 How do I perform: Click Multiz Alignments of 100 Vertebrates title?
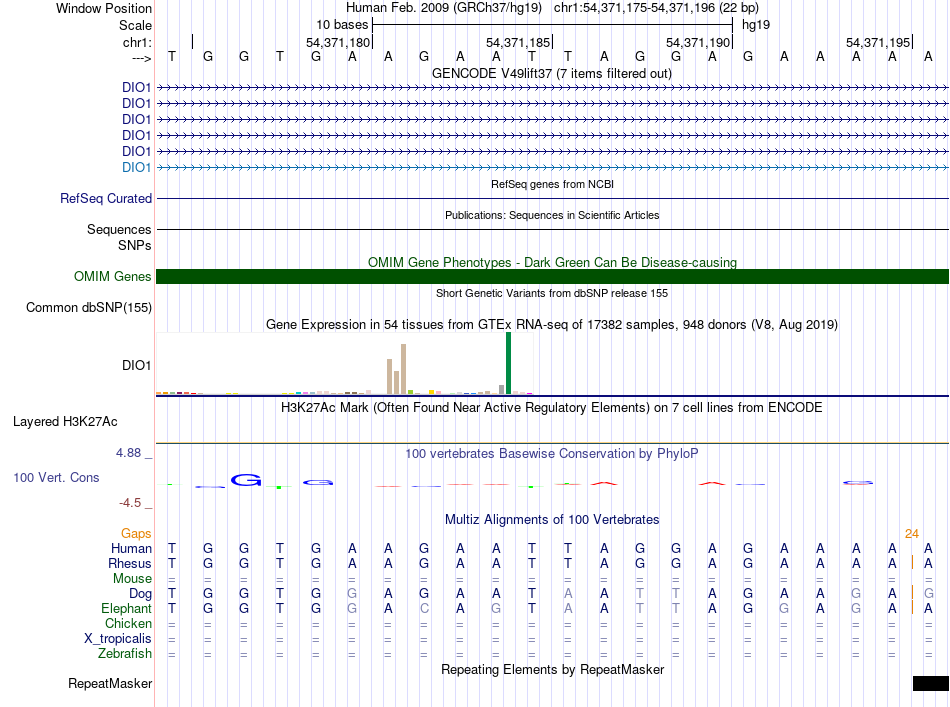click(552, 520)
